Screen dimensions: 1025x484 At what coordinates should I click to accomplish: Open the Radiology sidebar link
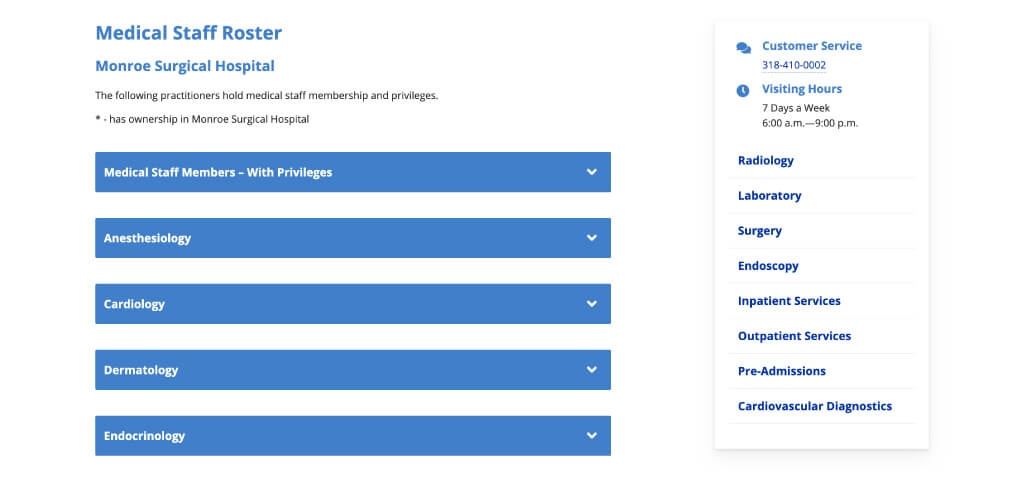(x=766, y=161)
